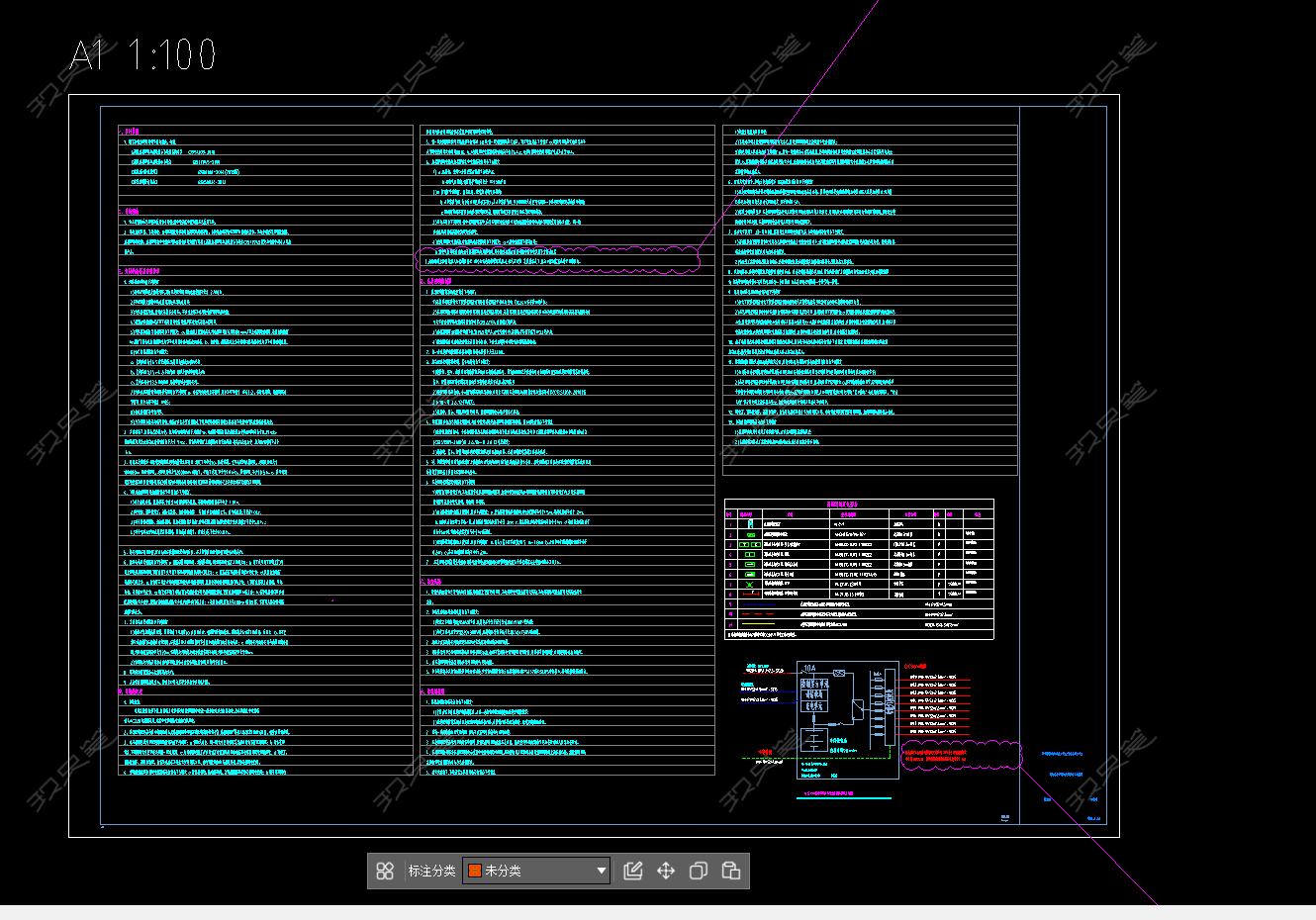The image size is (1316, 920).
Task: Click the paste annotation icon
Action: 730,871
